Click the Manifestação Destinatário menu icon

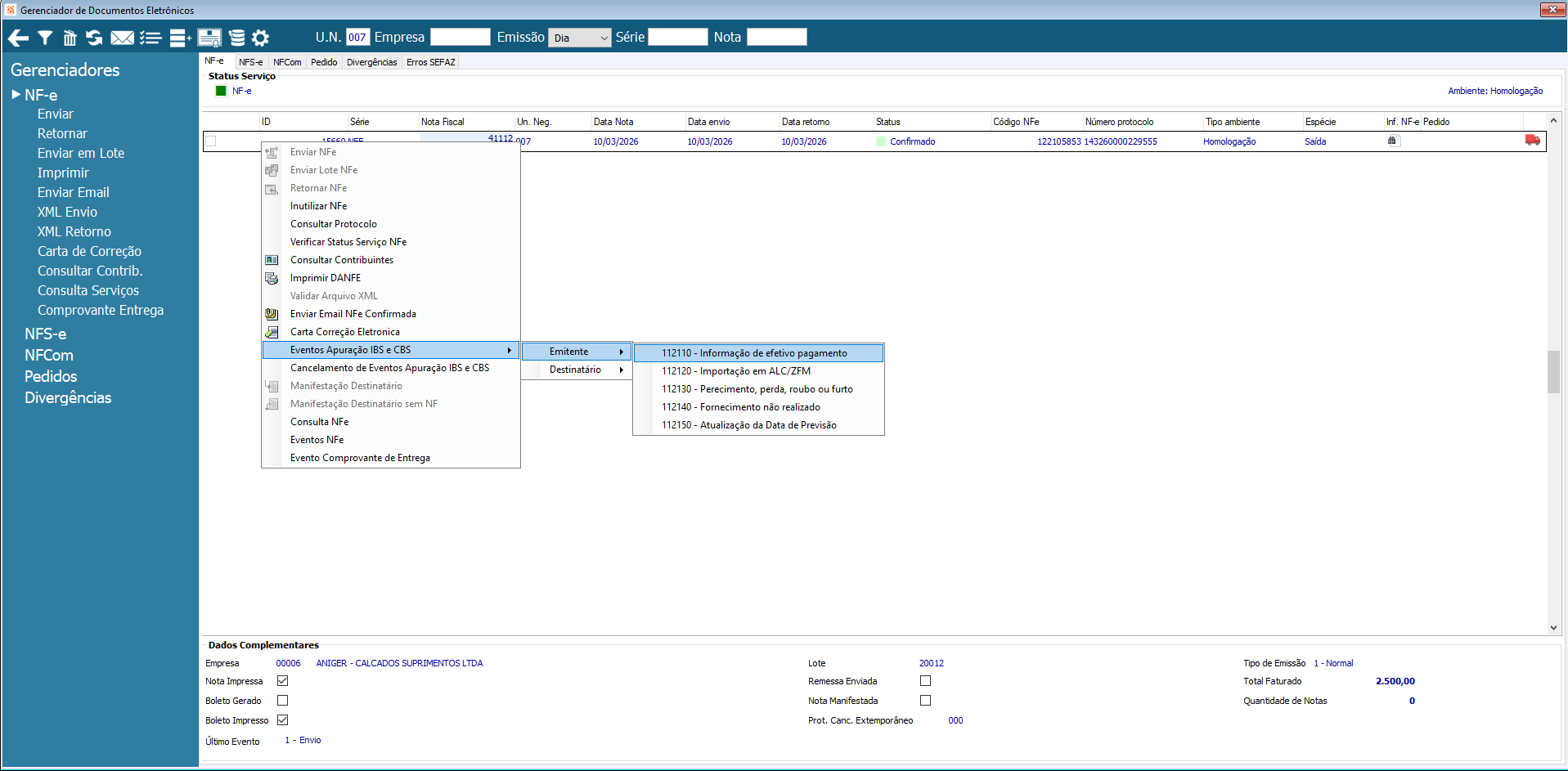(272, 386)
